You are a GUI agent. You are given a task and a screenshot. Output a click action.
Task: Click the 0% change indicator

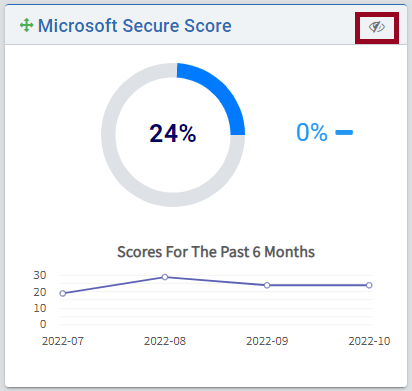[312, 132]
